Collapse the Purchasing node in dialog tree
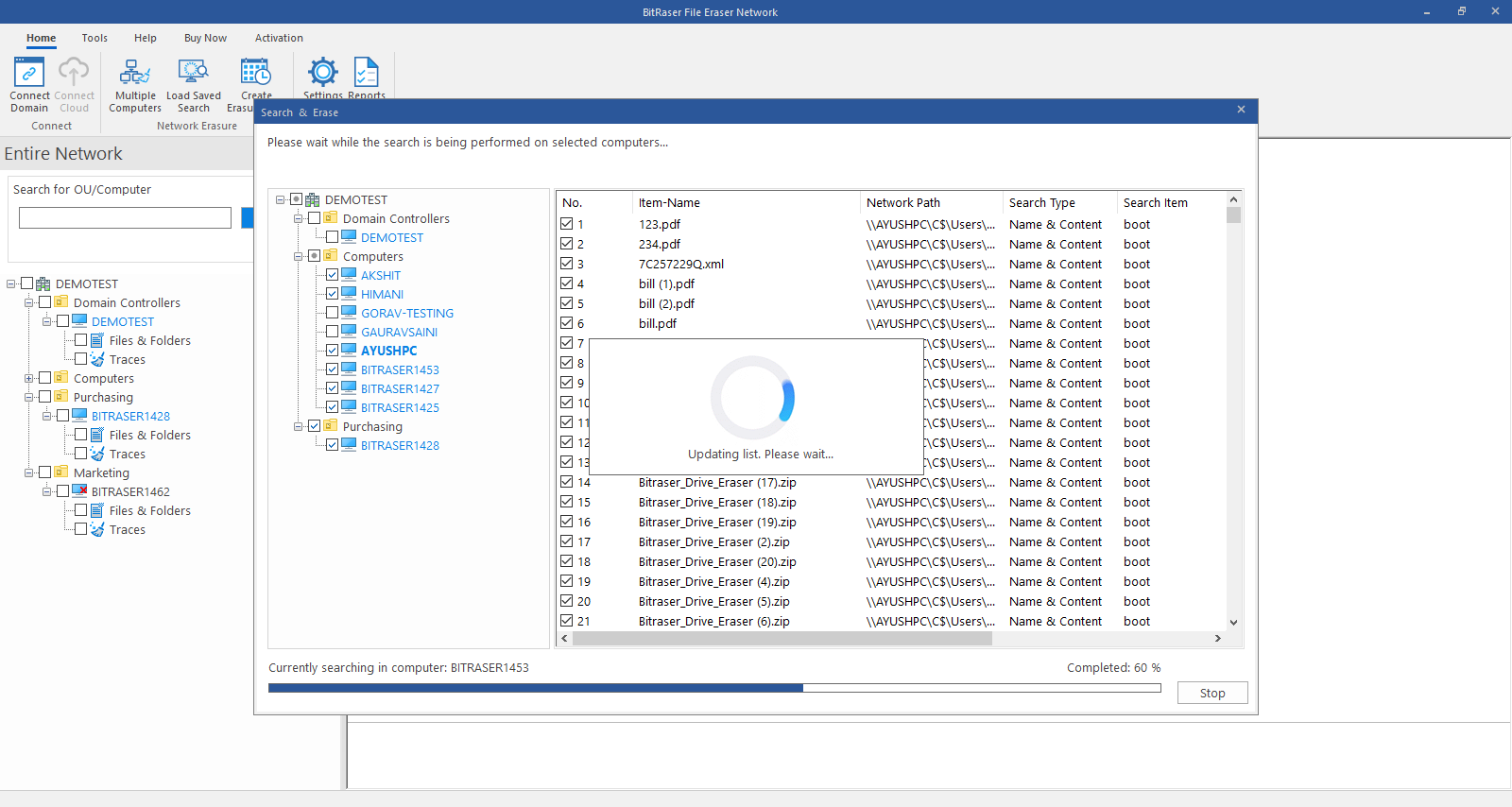The width and height of the screenshot is (1512, 807). pyautogui.click(x=299, y=426)
